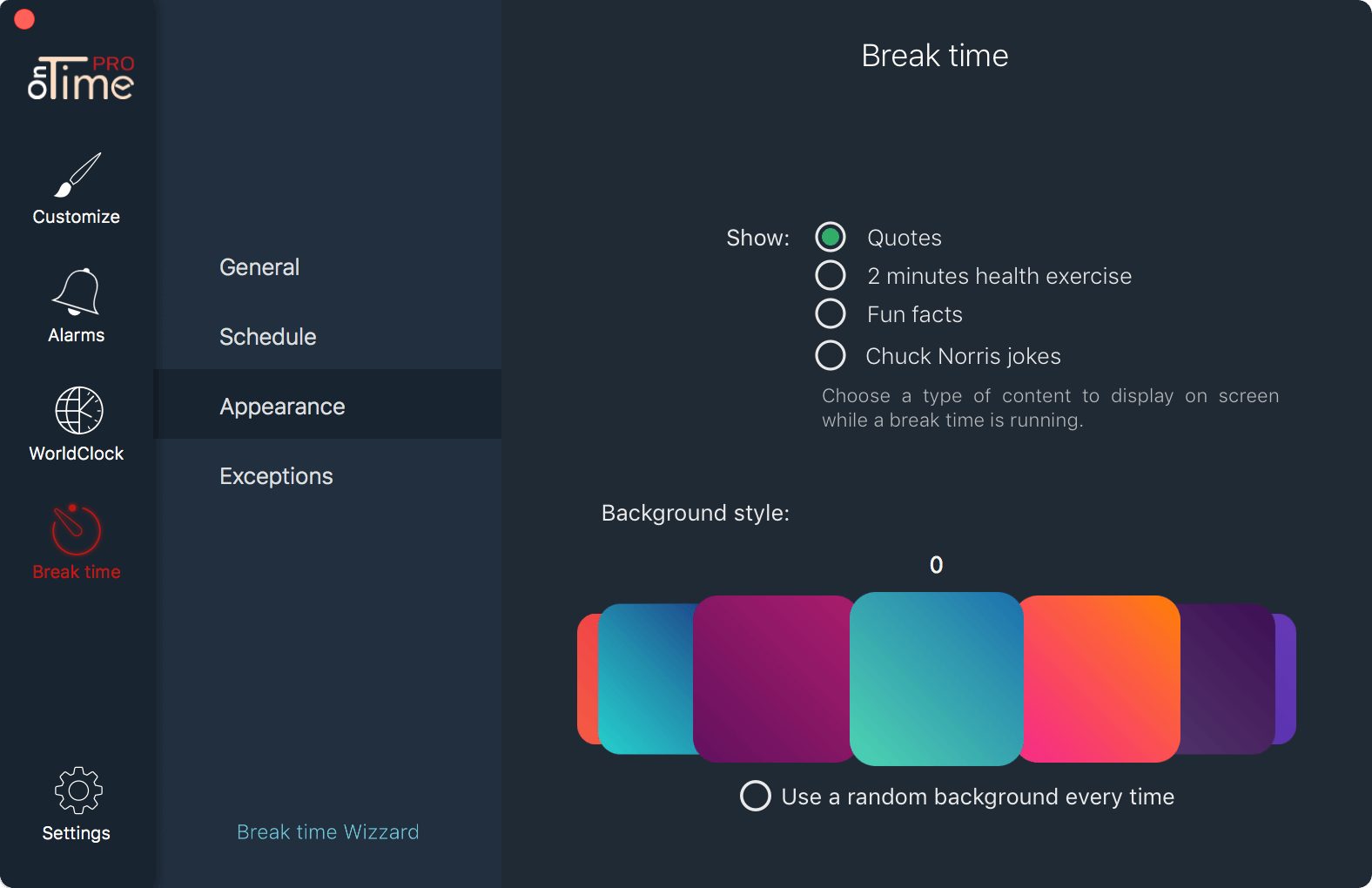Pick the dark purple background swatch

click(1227, 679)
